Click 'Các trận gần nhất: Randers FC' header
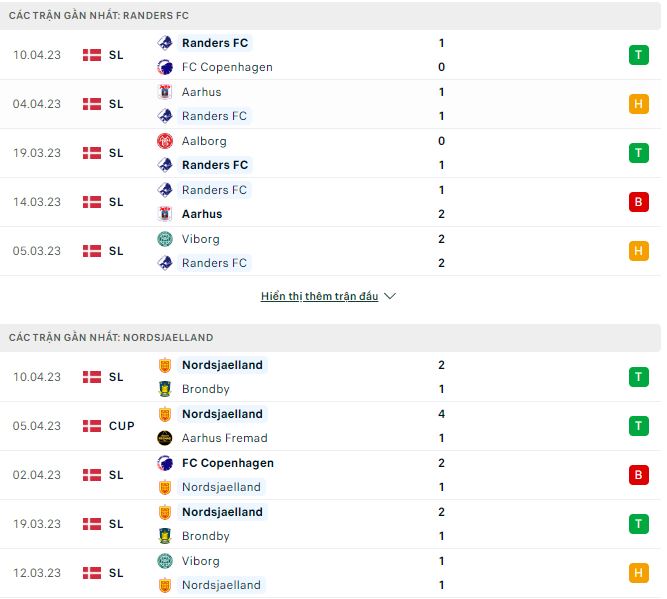The height and width of the screenshot is (599, 667). click(99, 16)
